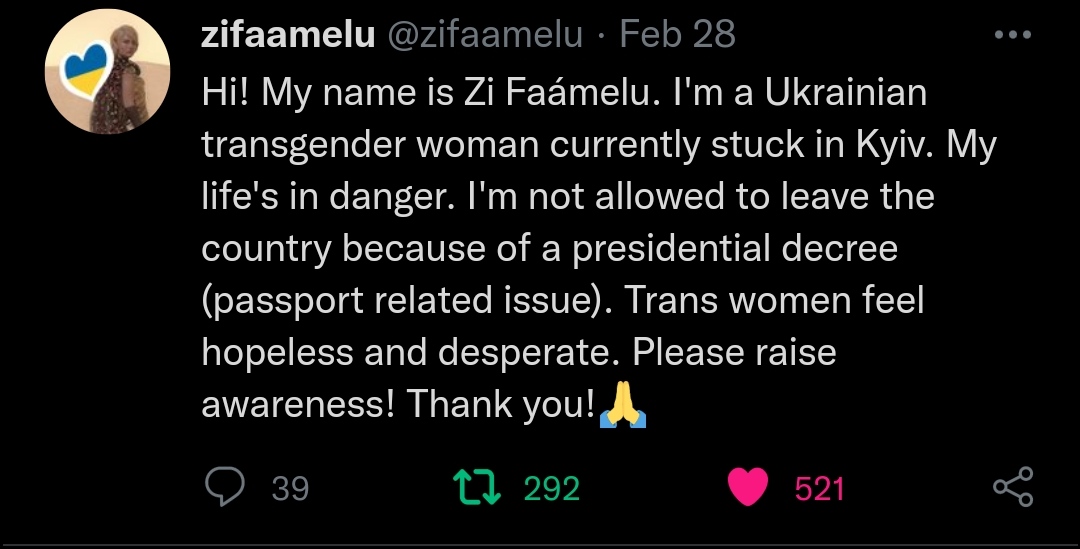This screenshot has height=549, width=1080.
Task: Click the 521 likes count
Action: point(820,488)
